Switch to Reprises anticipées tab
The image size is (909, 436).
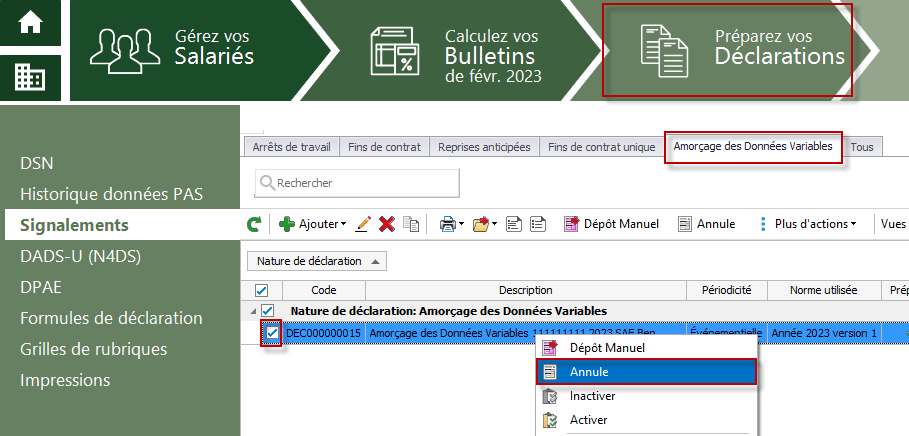tap(484, 147)
